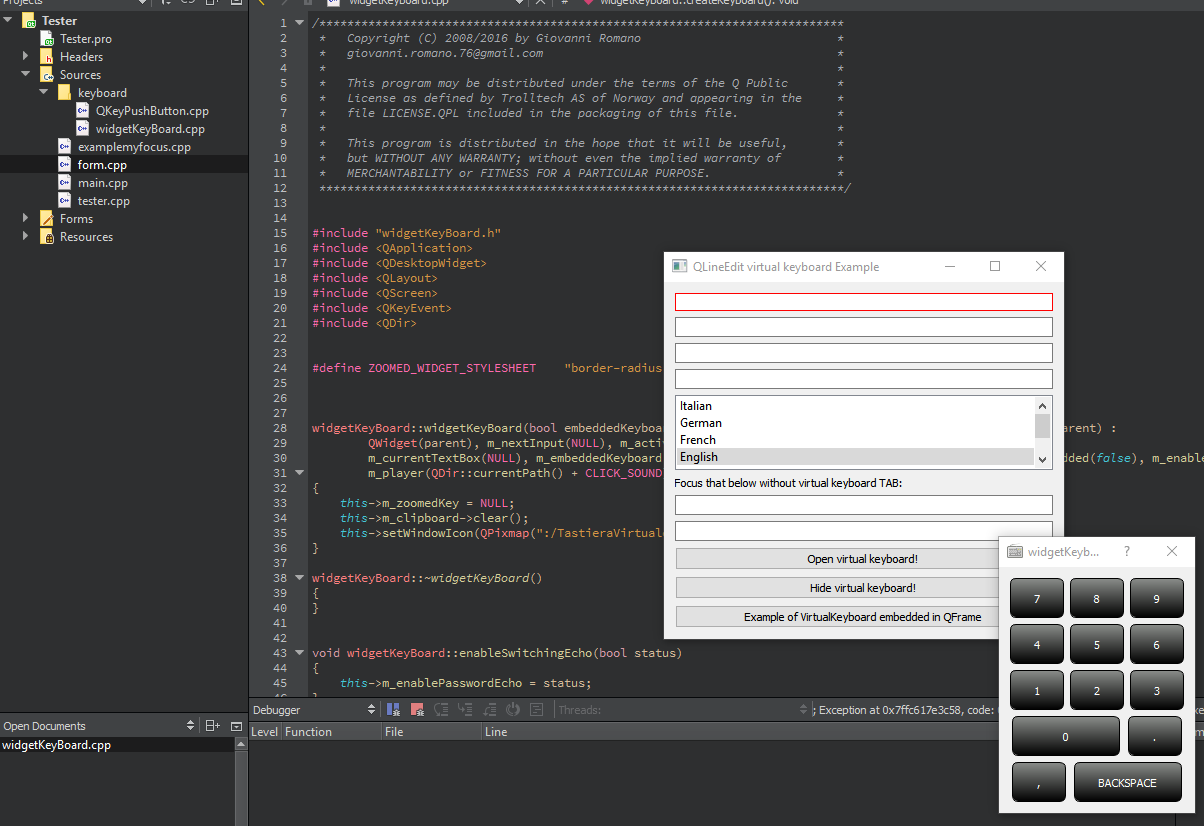Fold the license comment at line 1
Image resolution: width=1204 pixels, height=826 pixels.
pos(299,22)
